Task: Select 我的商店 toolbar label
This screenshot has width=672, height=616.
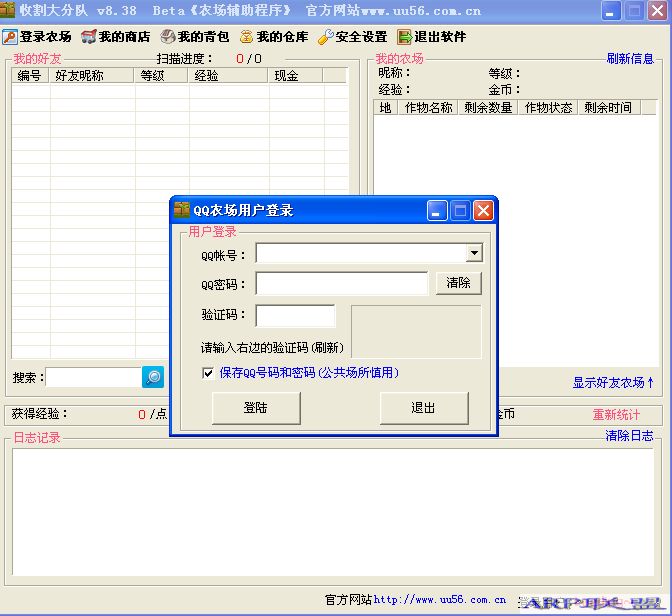Action: [x=124, y=37]
